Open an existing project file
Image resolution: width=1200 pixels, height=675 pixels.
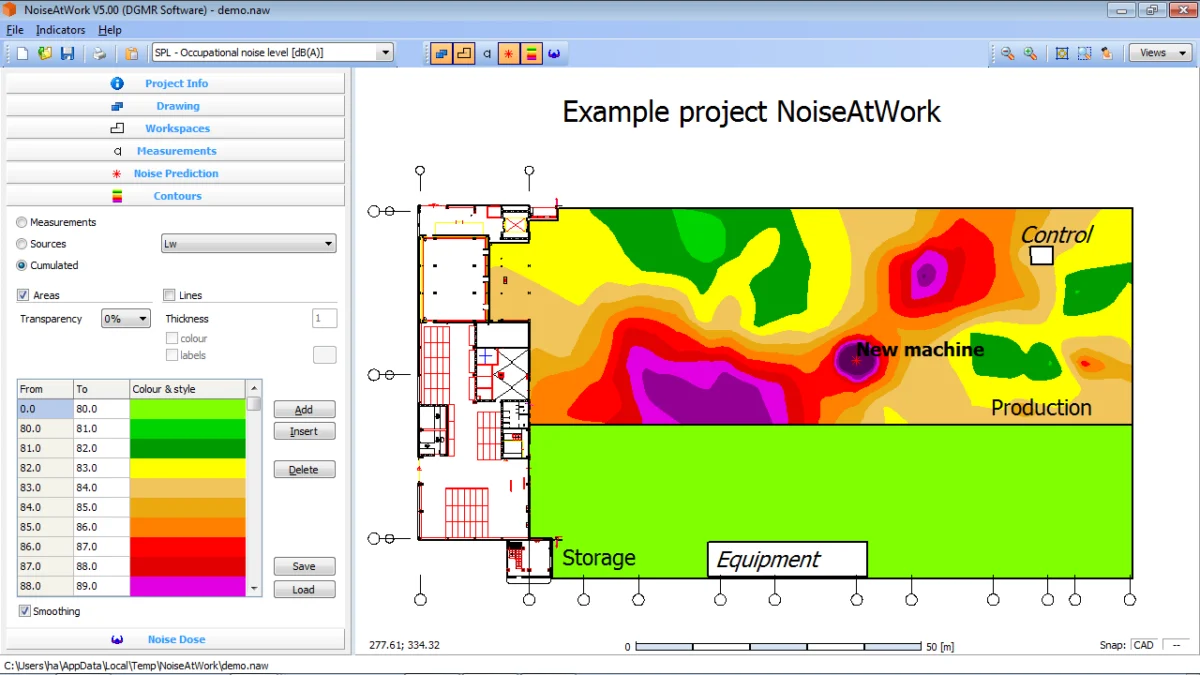45,53
